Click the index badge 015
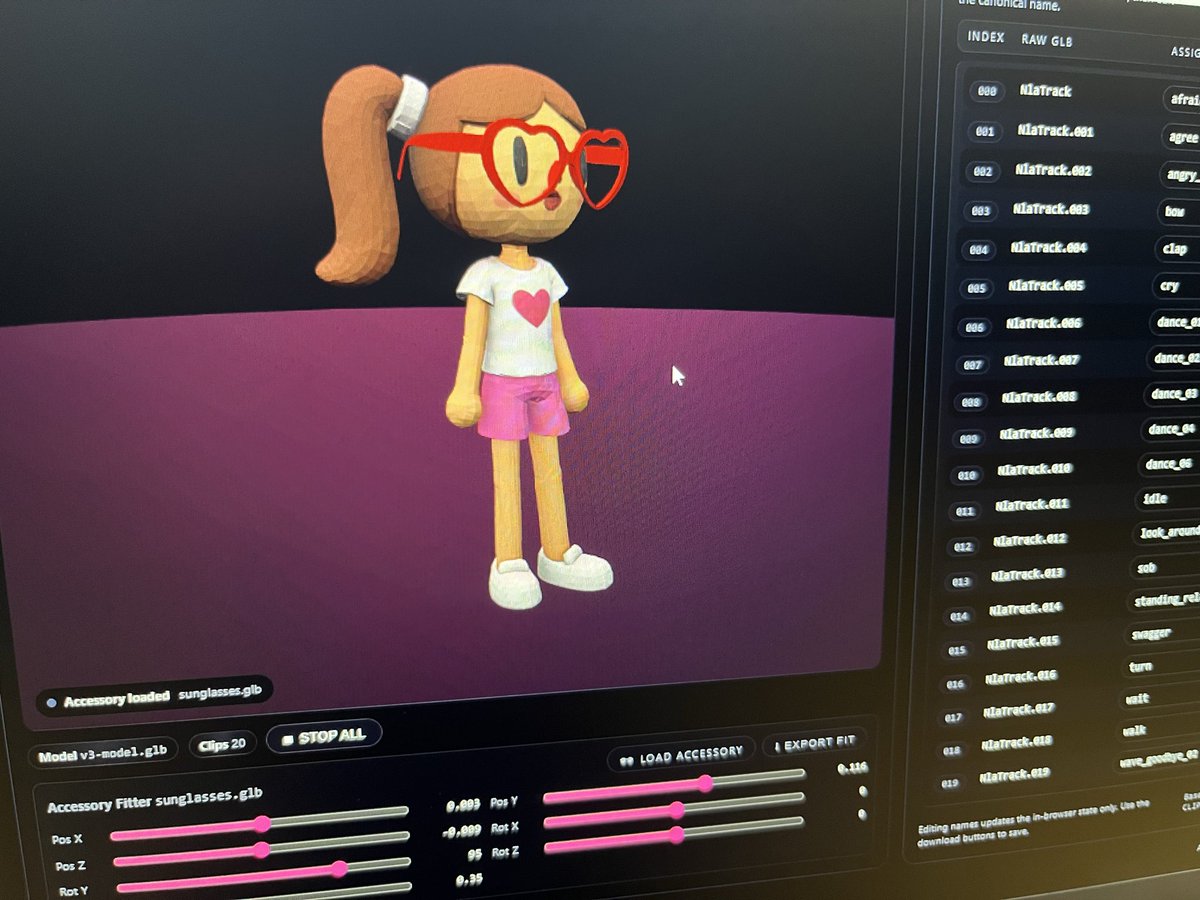This screenshot has height=900, width=1200. [957, 649]
